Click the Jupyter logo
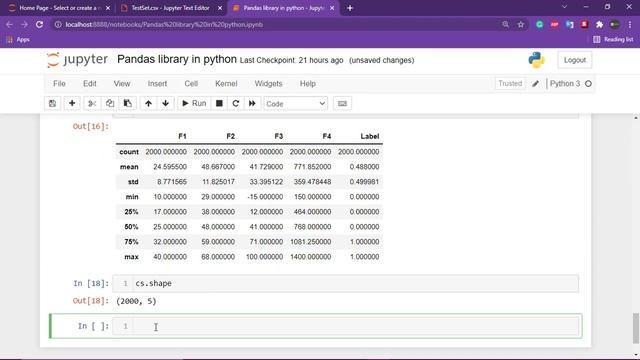 tap(77, 60)
